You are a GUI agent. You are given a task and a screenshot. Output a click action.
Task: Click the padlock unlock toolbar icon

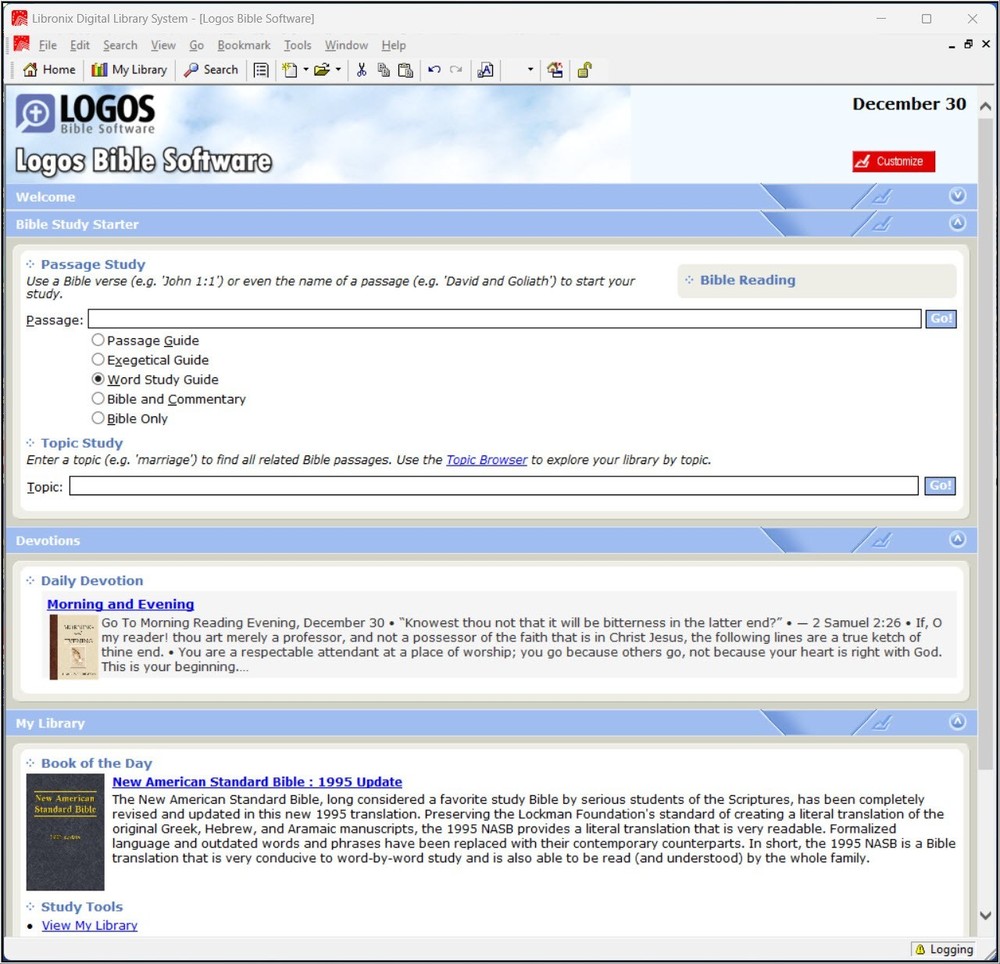(x=585, y=69)
